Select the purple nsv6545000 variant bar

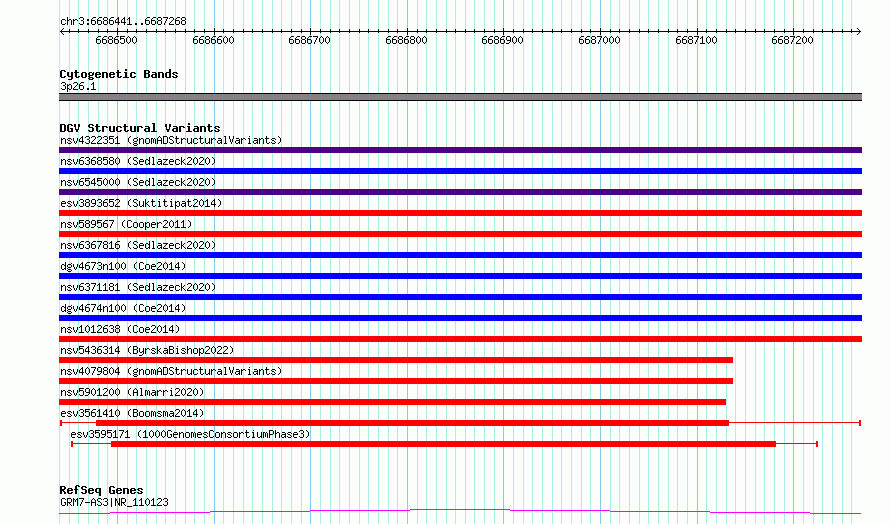[460, 192]
